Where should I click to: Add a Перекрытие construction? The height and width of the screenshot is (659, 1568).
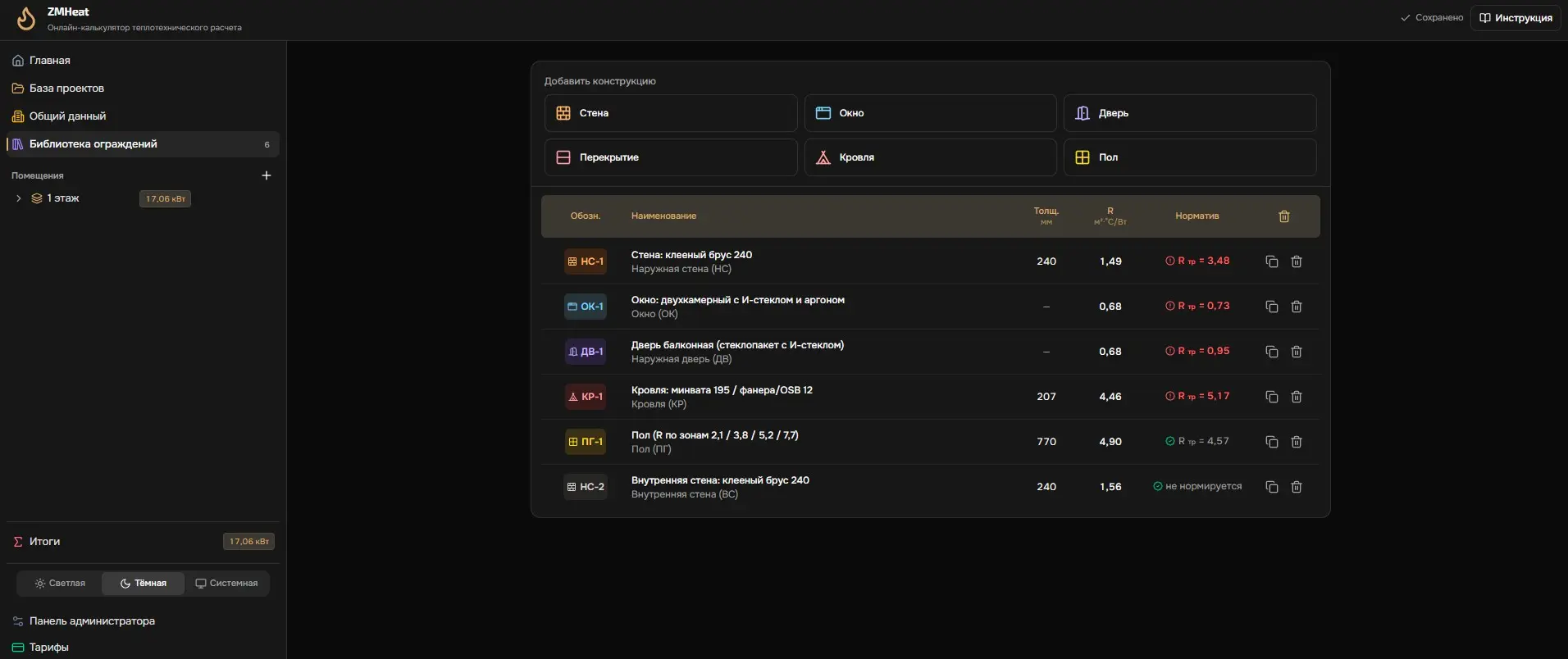pos(671,157)
